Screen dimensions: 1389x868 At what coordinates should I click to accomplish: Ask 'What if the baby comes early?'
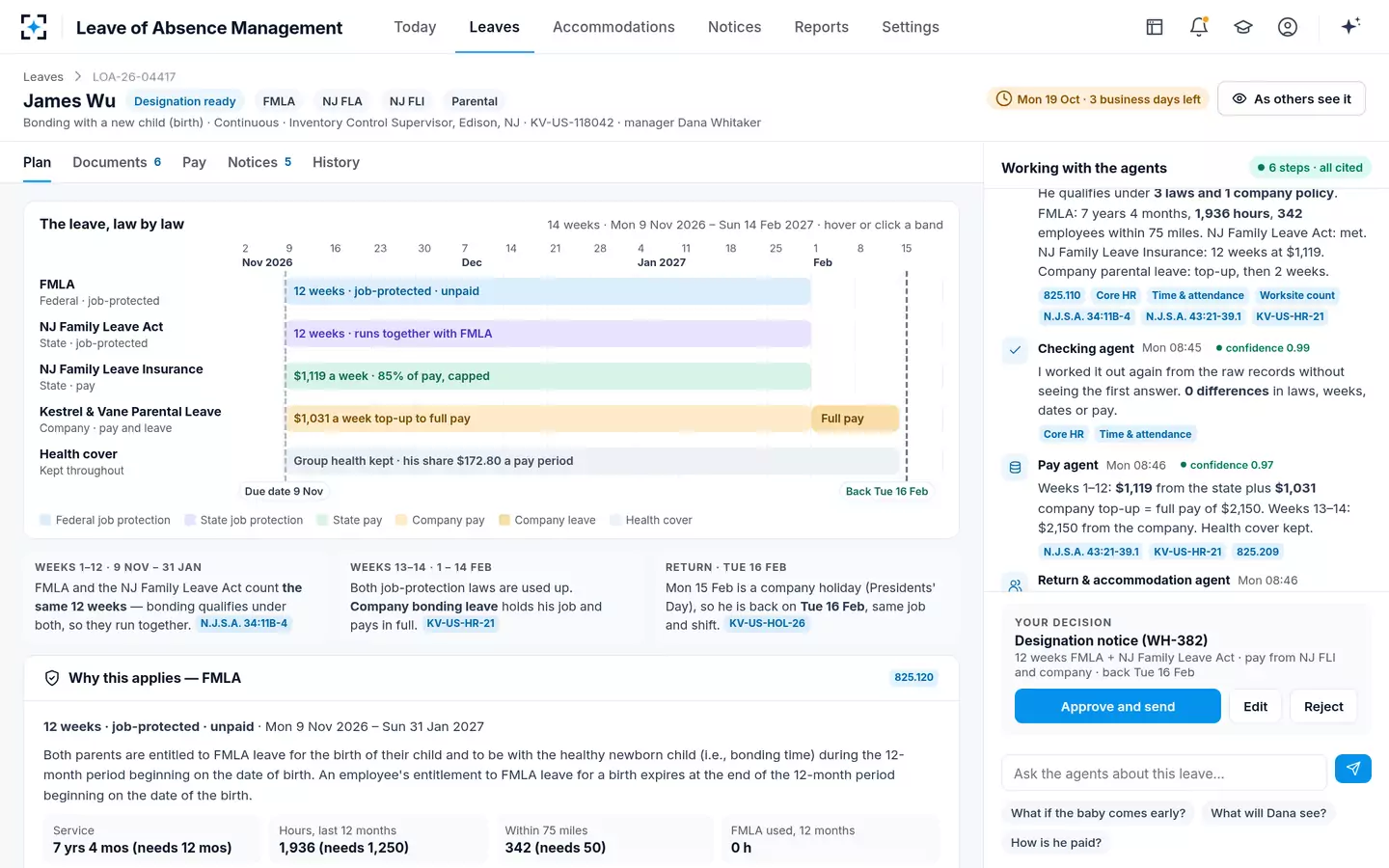coord(1098,813)
